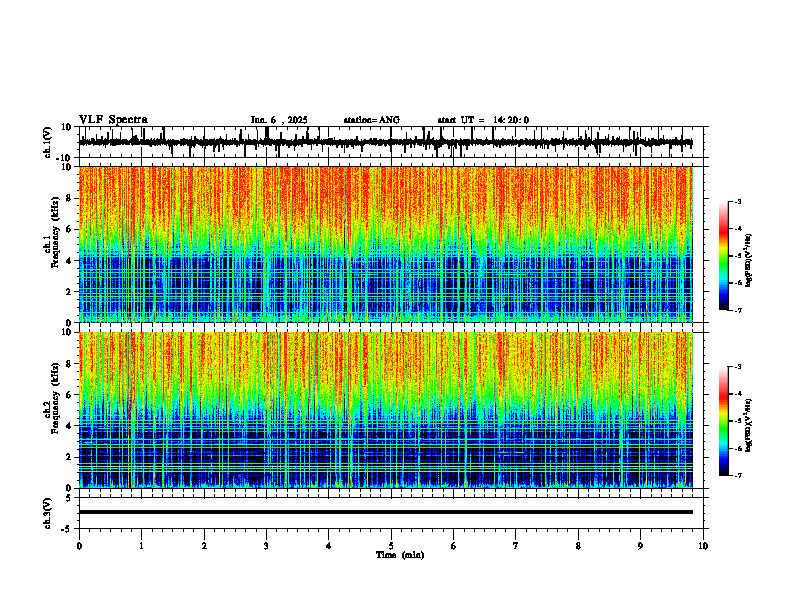Click the thick black ch.3 voltage line

[385, 512]
